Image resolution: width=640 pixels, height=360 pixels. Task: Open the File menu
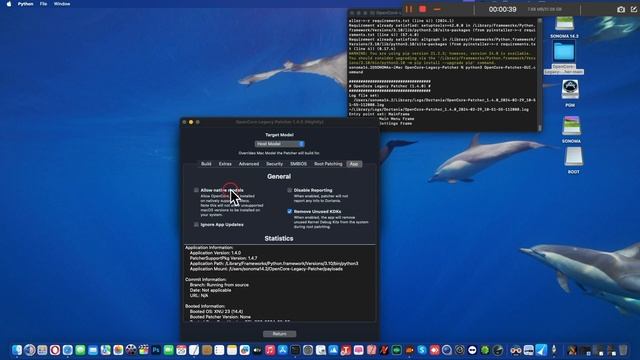[43, 4]
